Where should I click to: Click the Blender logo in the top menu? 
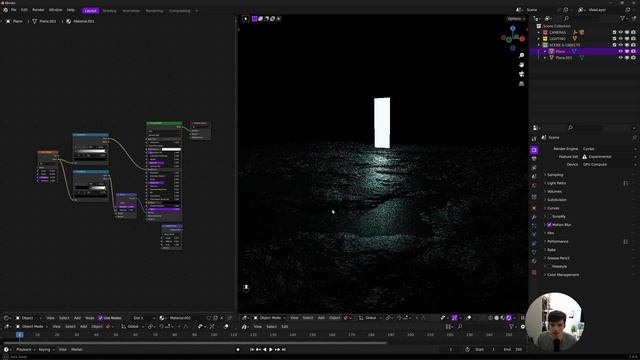pyautogui.click(x=5, y=10)
